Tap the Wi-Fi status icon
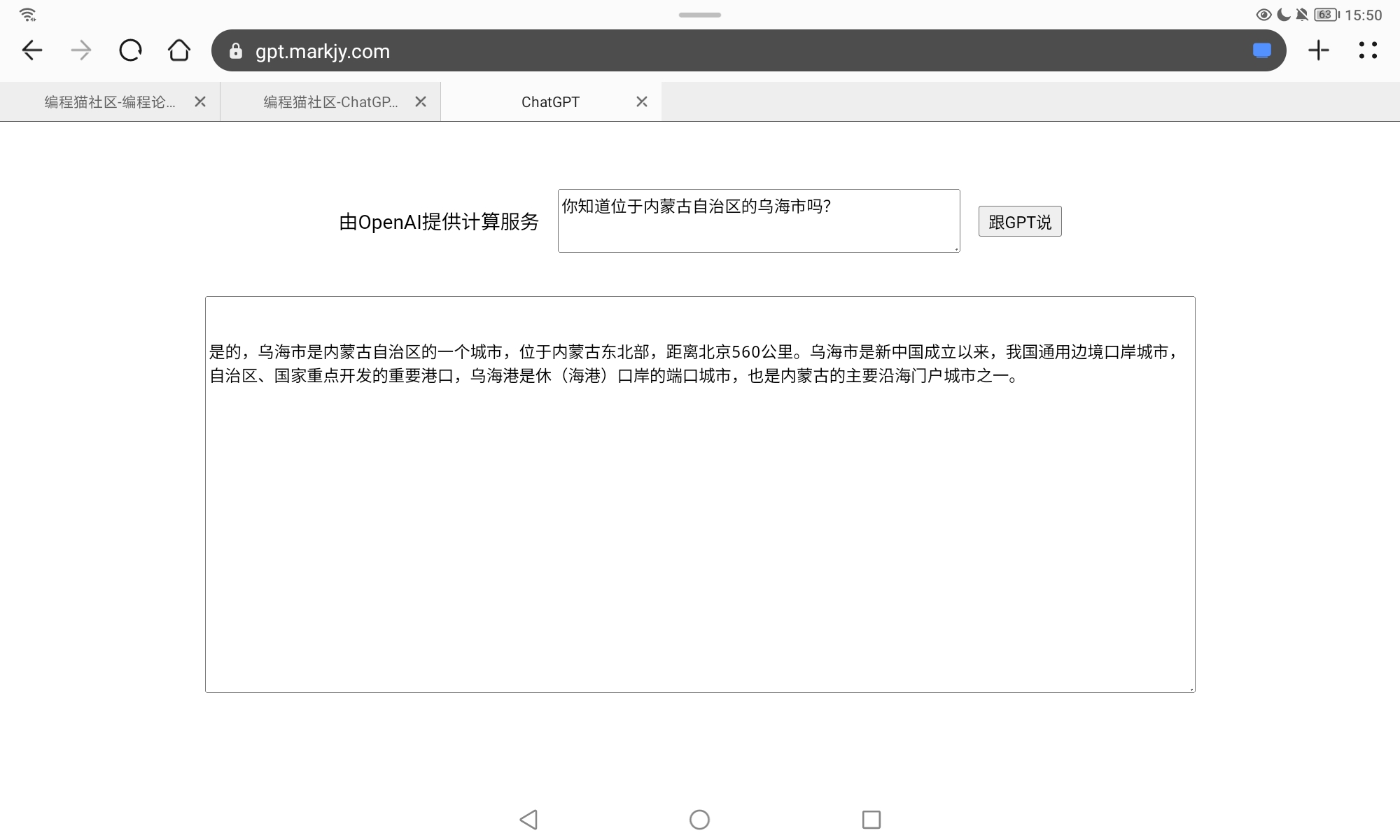Screen dimensions: 1400x840 coord(28,15)
